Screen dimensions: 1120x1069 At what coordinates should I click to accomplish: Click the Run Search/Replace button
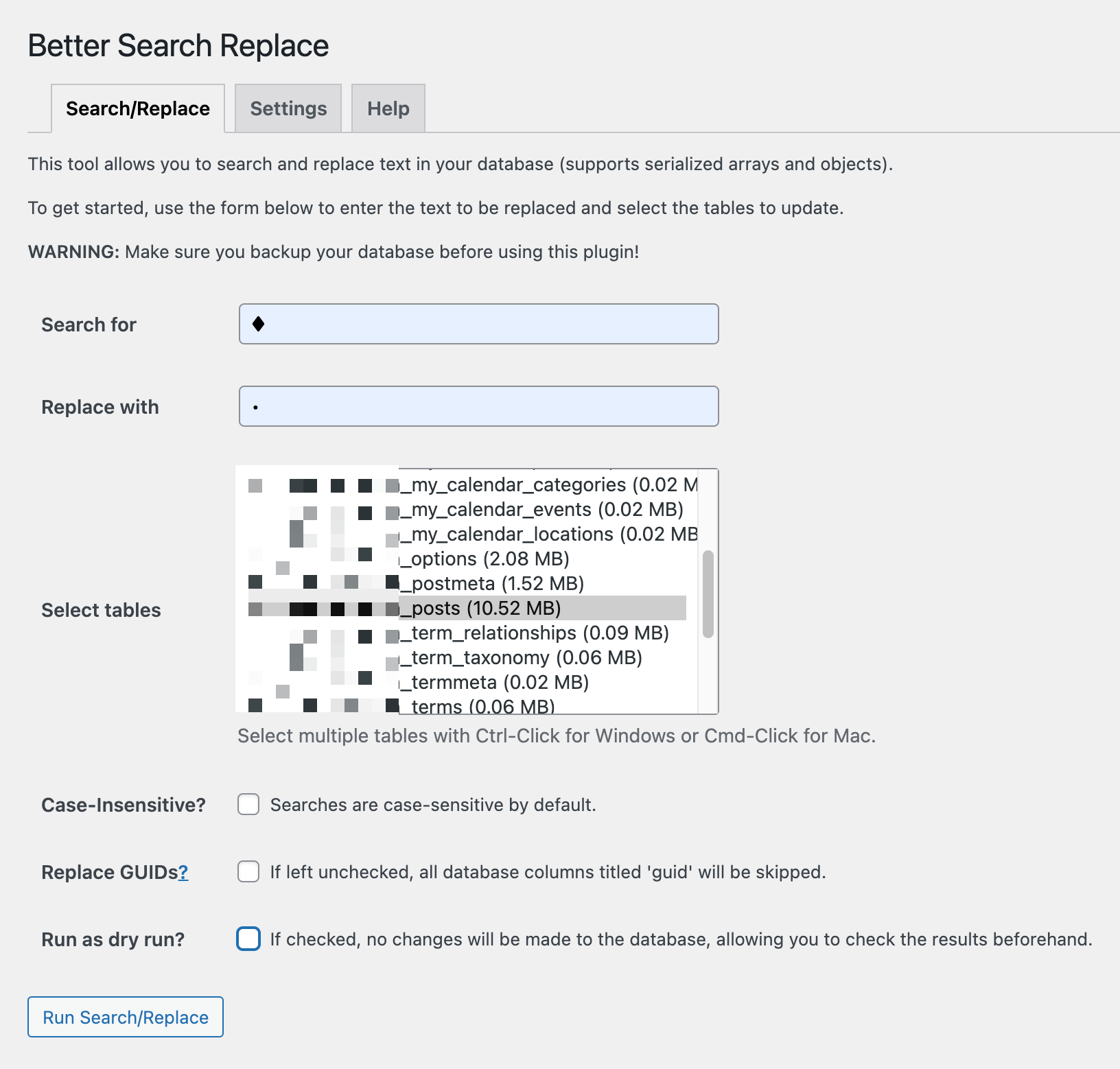[x=126, y=1017]
